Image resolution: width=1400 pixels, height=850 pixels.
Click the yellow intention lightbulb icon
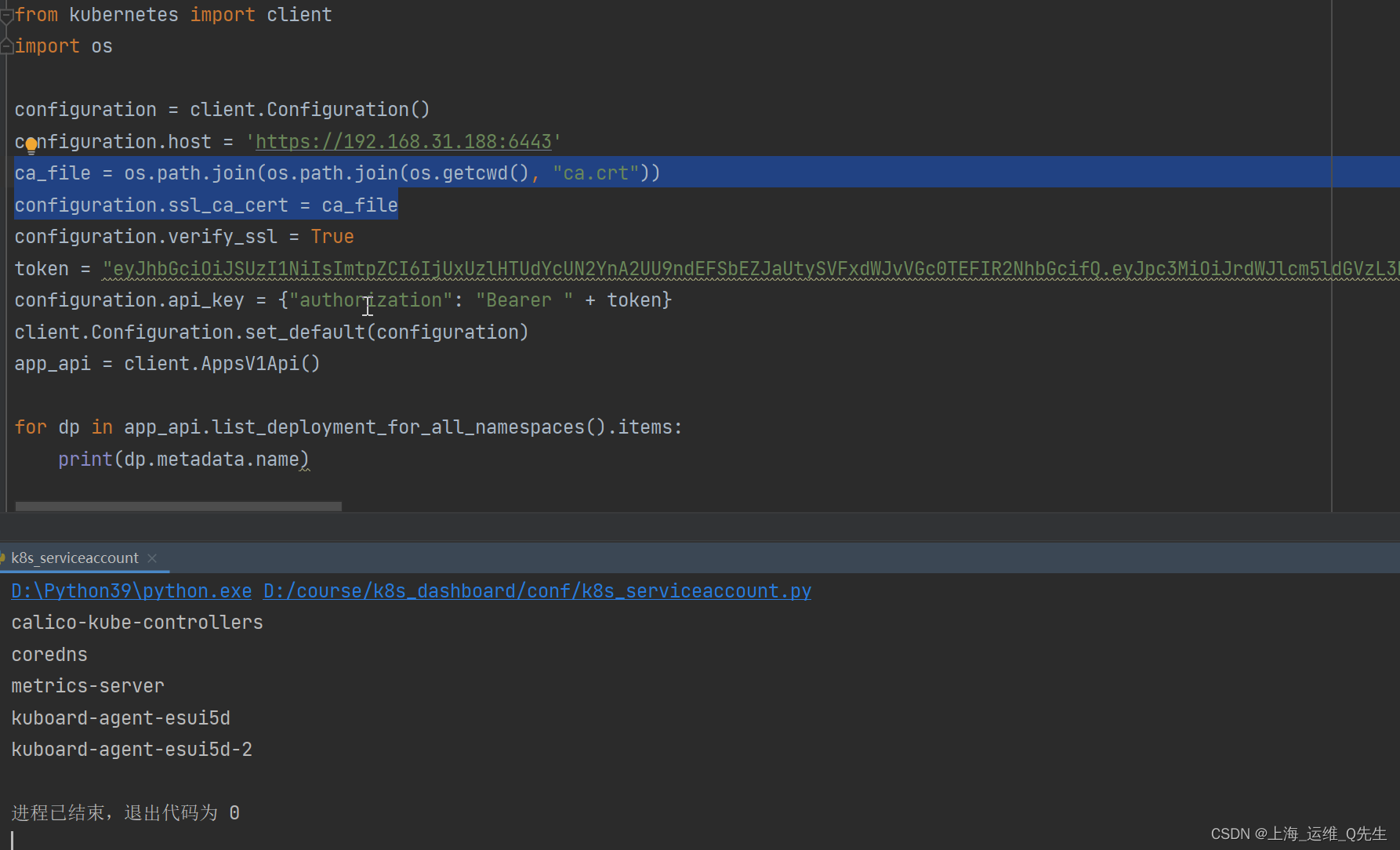tap(31, 145)
